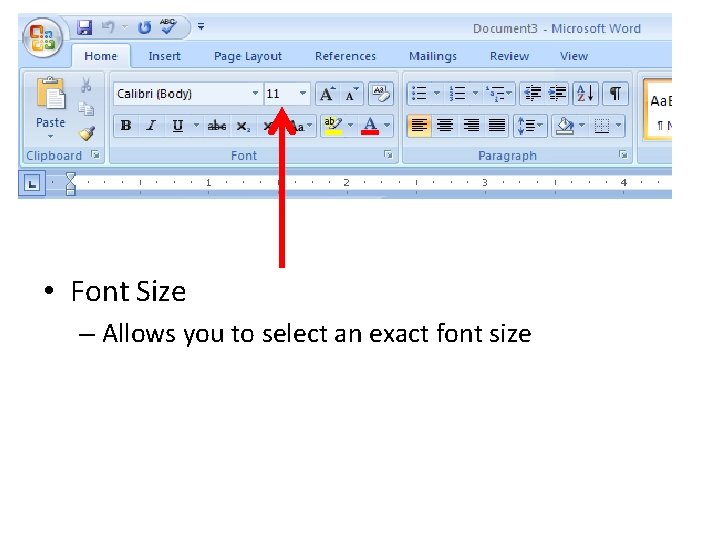Copy the selection

tap(86, 108)
